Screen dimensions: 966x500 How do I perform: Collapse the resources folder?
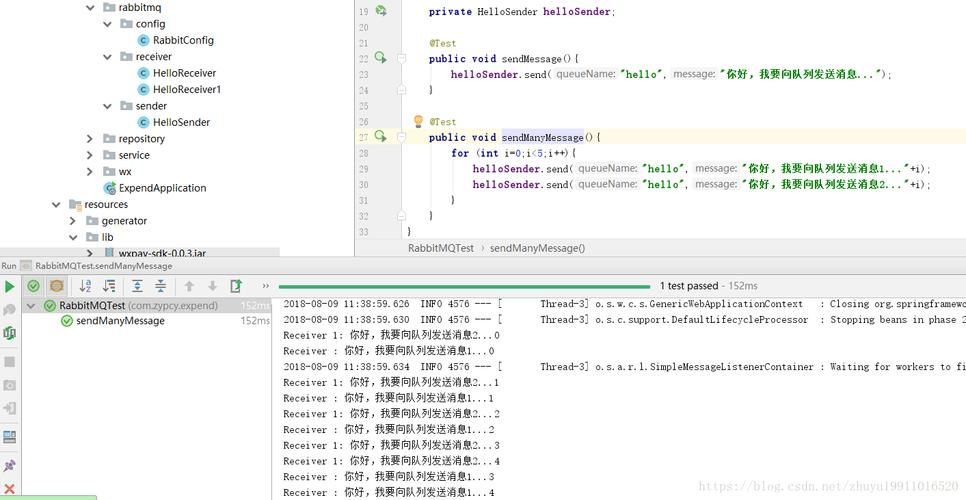point(57,204)
